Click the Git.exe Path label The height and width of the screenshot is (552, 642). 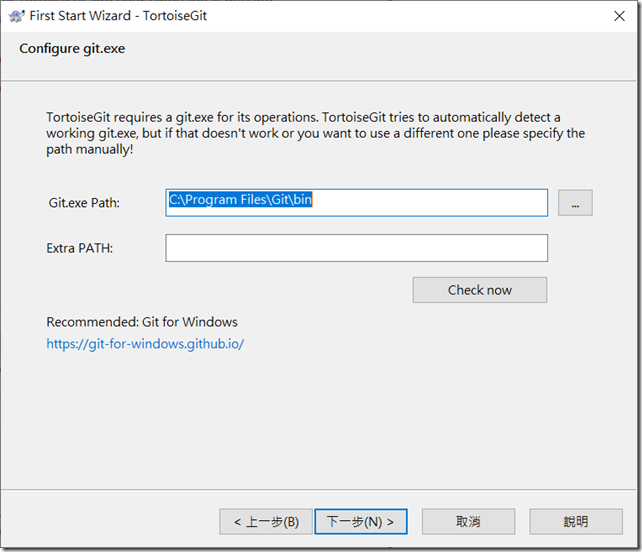coord(84,203)
